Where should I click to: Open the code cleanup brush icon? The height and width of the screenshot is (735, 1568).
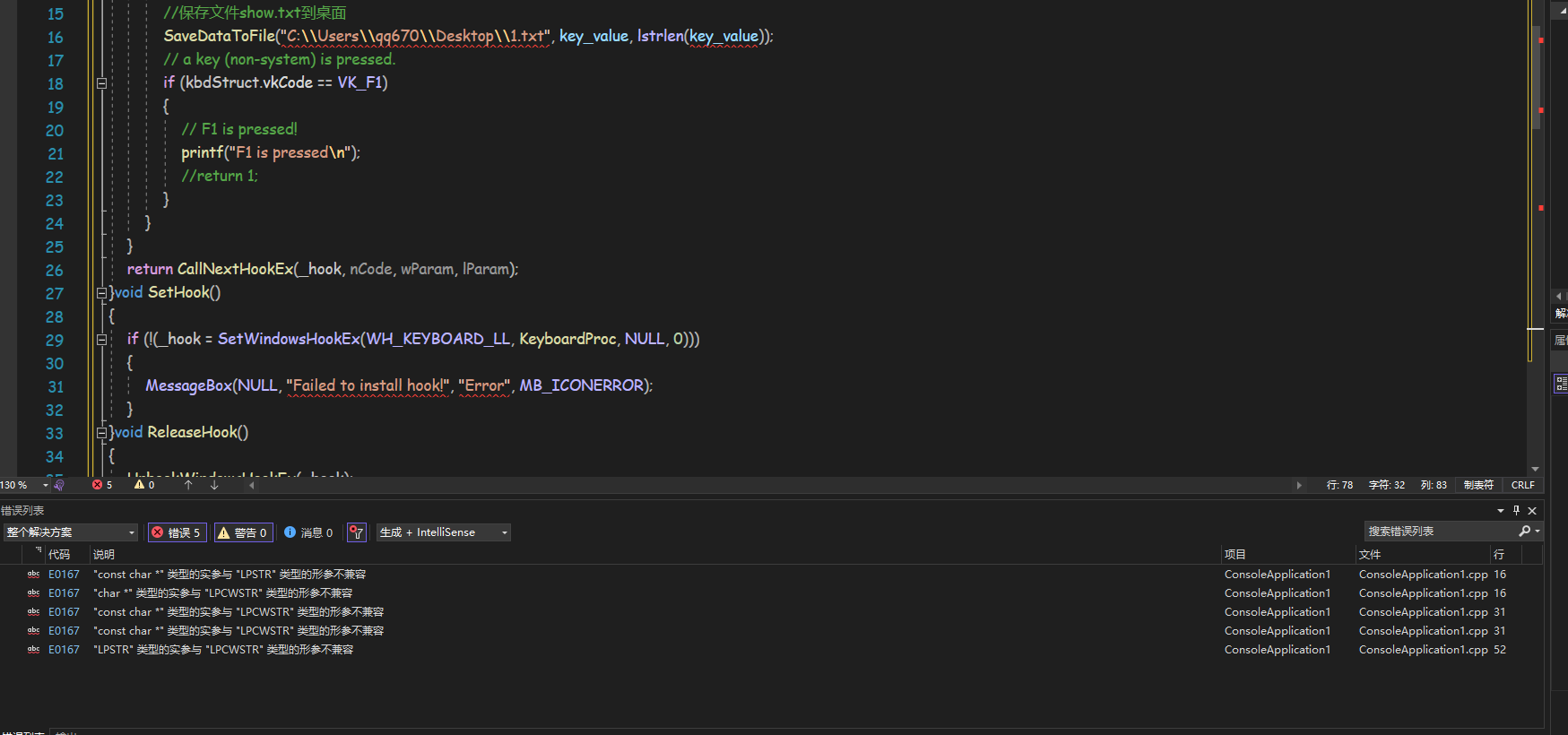pyautogui.click(x=59, y=485)
